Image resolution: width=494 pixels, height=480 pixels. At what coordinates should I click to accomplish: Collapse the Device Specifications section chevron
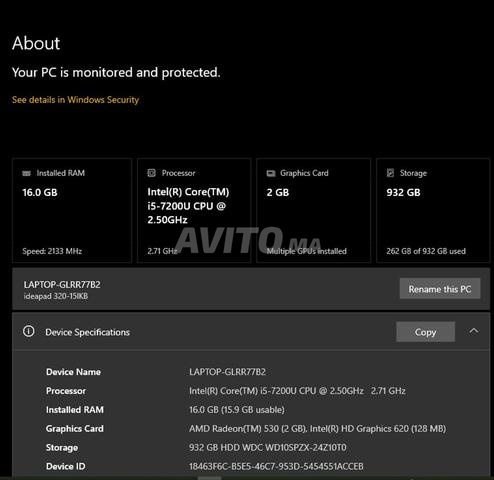click(x=474, y=331)
